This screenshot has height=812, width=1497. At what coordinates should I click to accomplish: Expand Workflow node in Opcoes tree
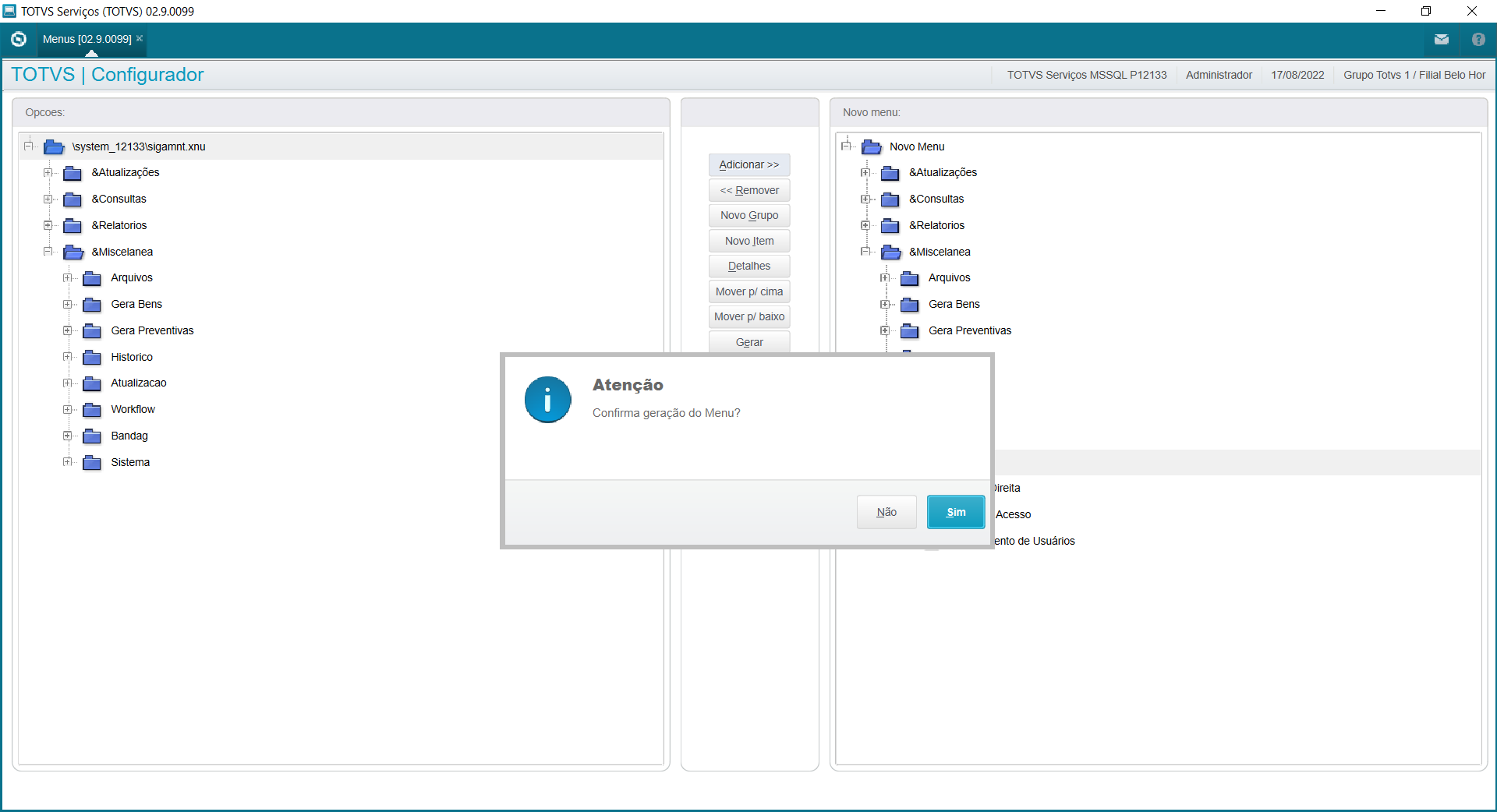tap(68, 409)
